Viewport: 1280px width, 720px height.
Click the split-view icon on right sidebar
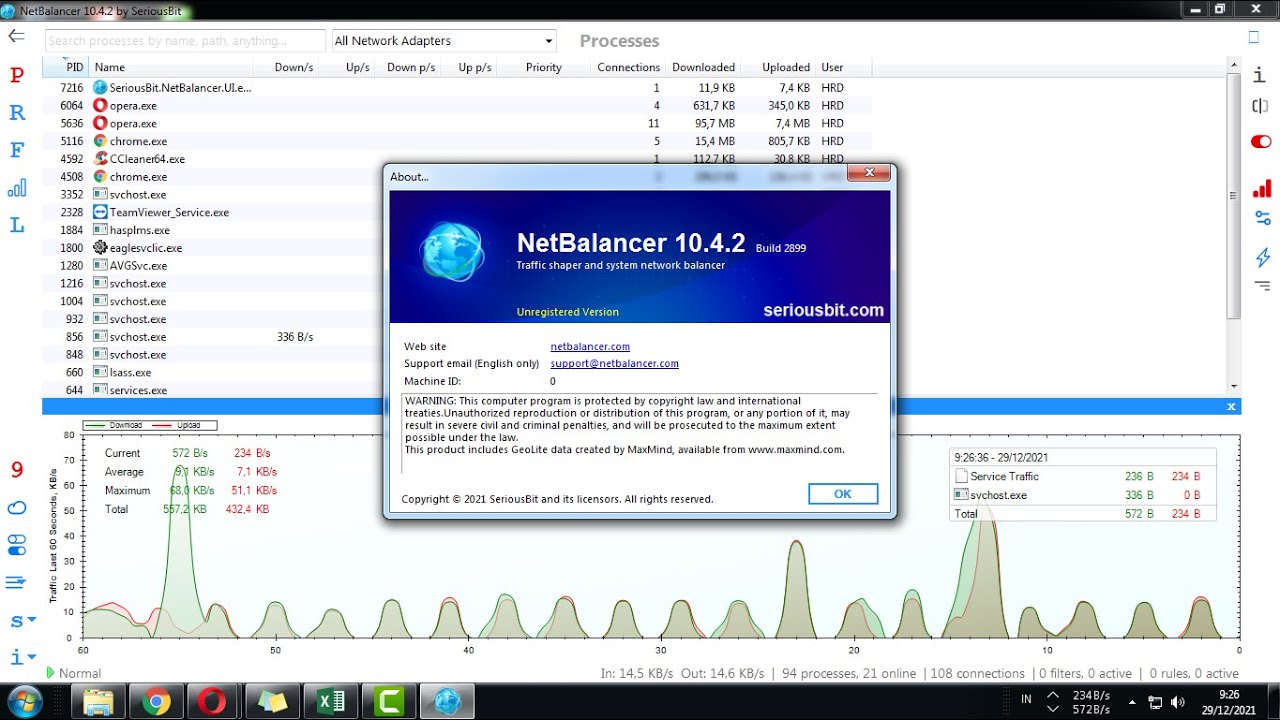tap(1260, 106)
